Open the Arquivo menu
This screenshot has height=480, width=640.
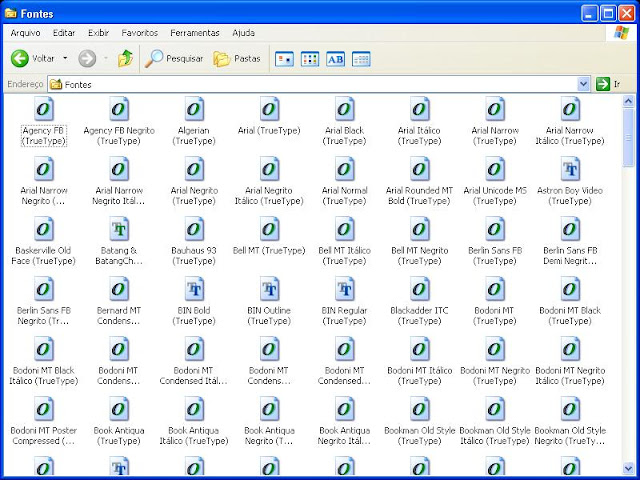click(x=25, y=33)
